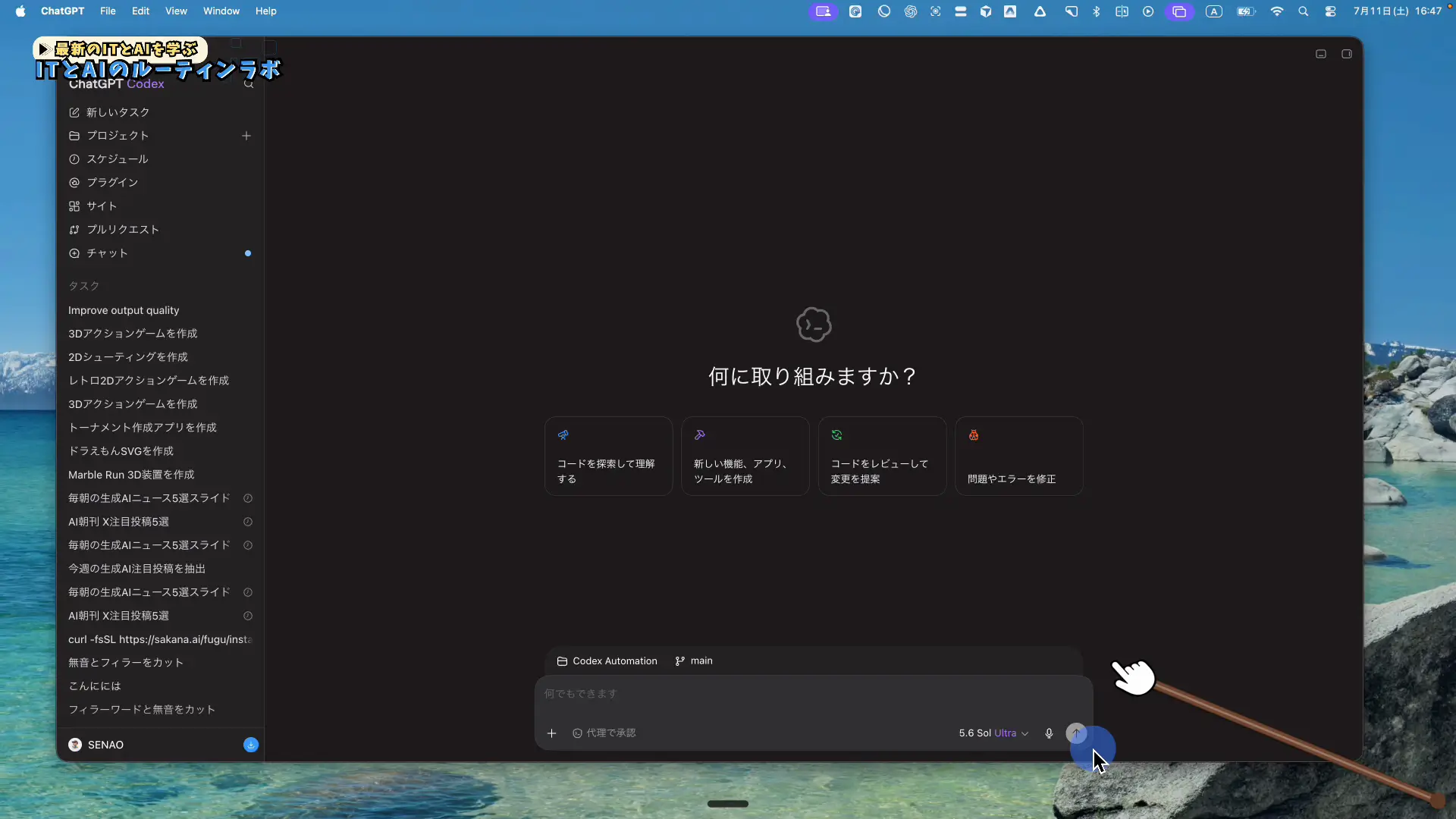Open the サイト section
Image resolution: width=1456 pixels, height=819 pixels.
[x=160, y=206]
